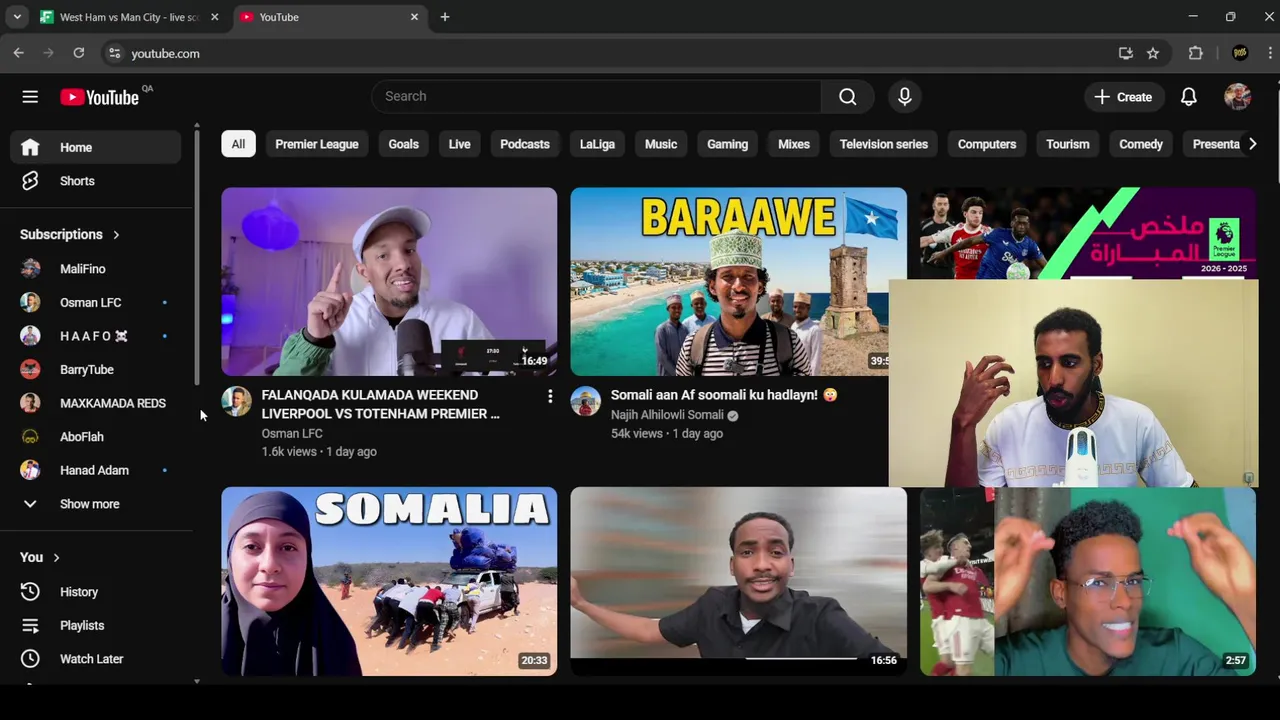Screen dimensions: 1280x720
Task: Go back in the browser
Action: coord(19,53)
